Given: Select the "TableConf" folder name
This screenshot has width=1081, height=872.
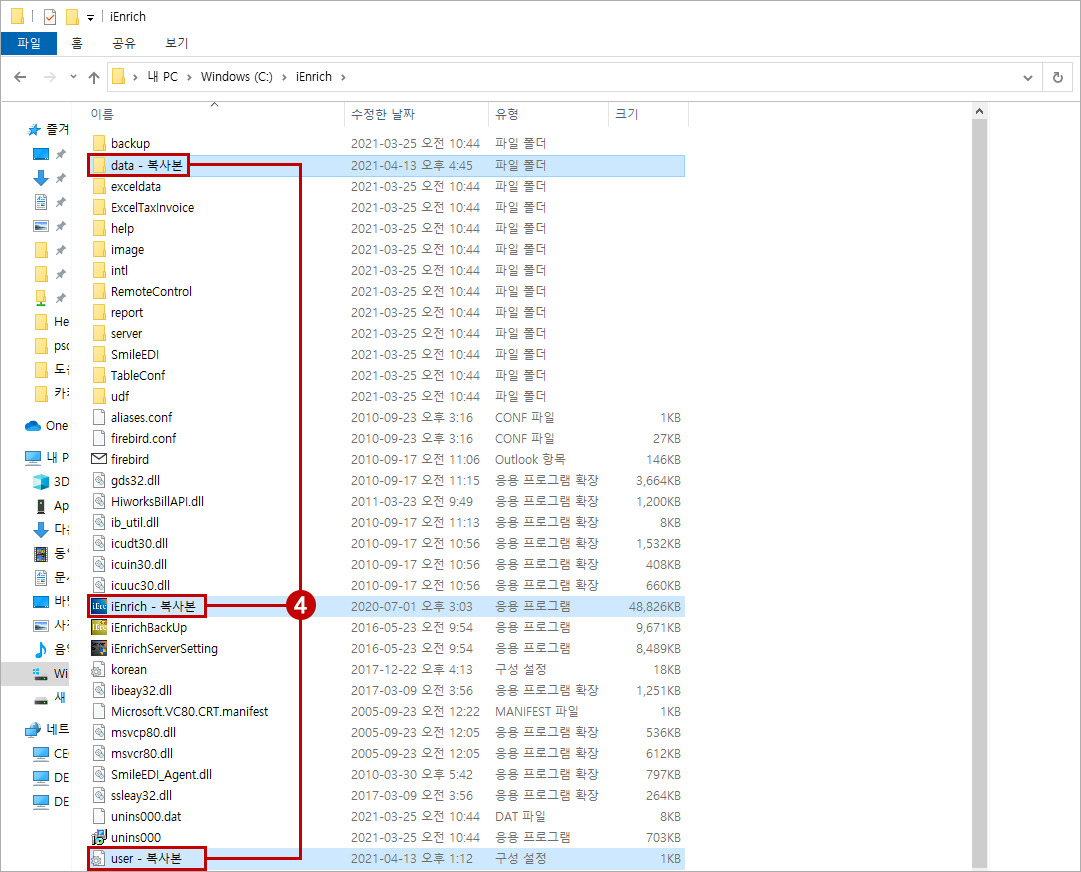Looking at the screenshot, I should [138, 376].
